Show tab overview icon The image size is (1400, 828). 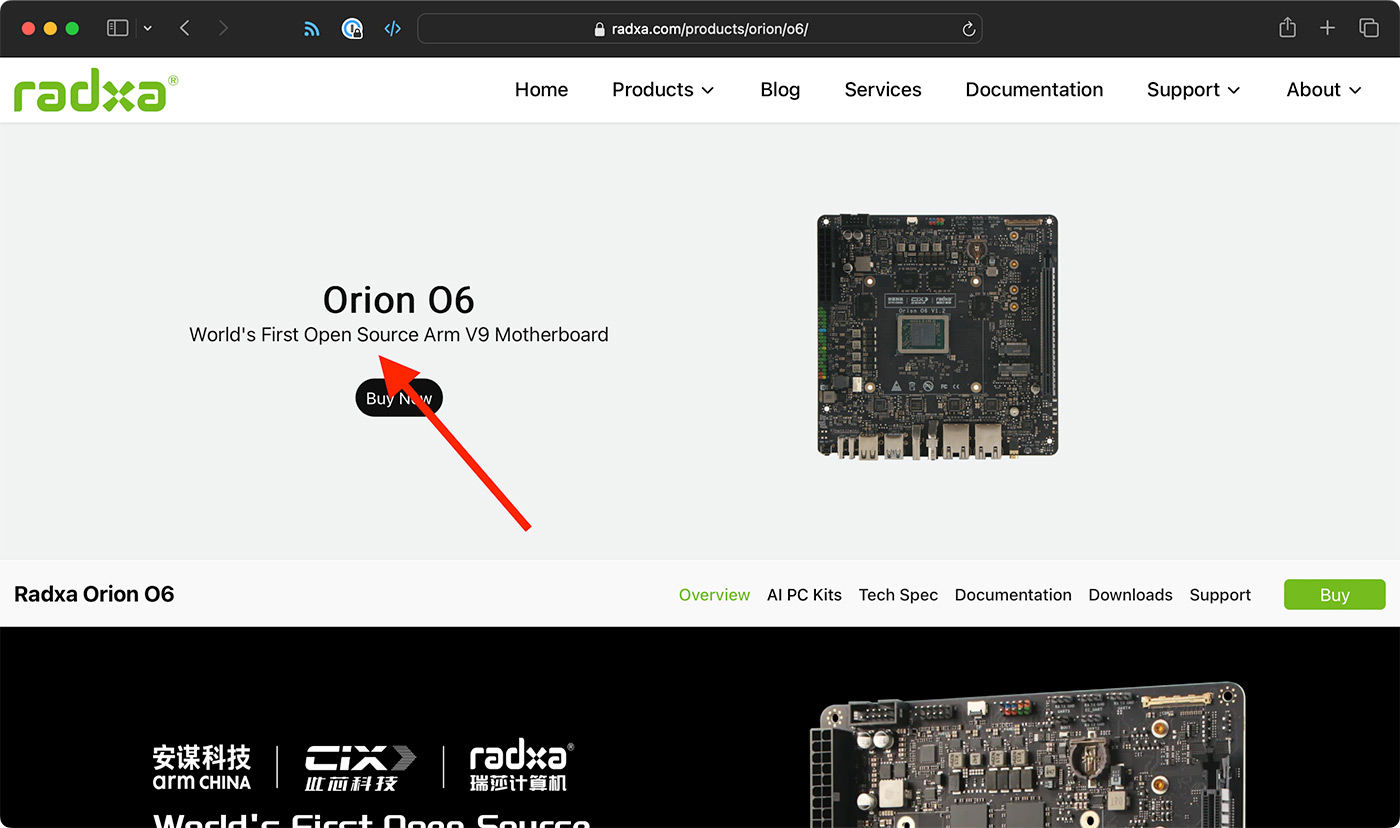point(1369,28)
